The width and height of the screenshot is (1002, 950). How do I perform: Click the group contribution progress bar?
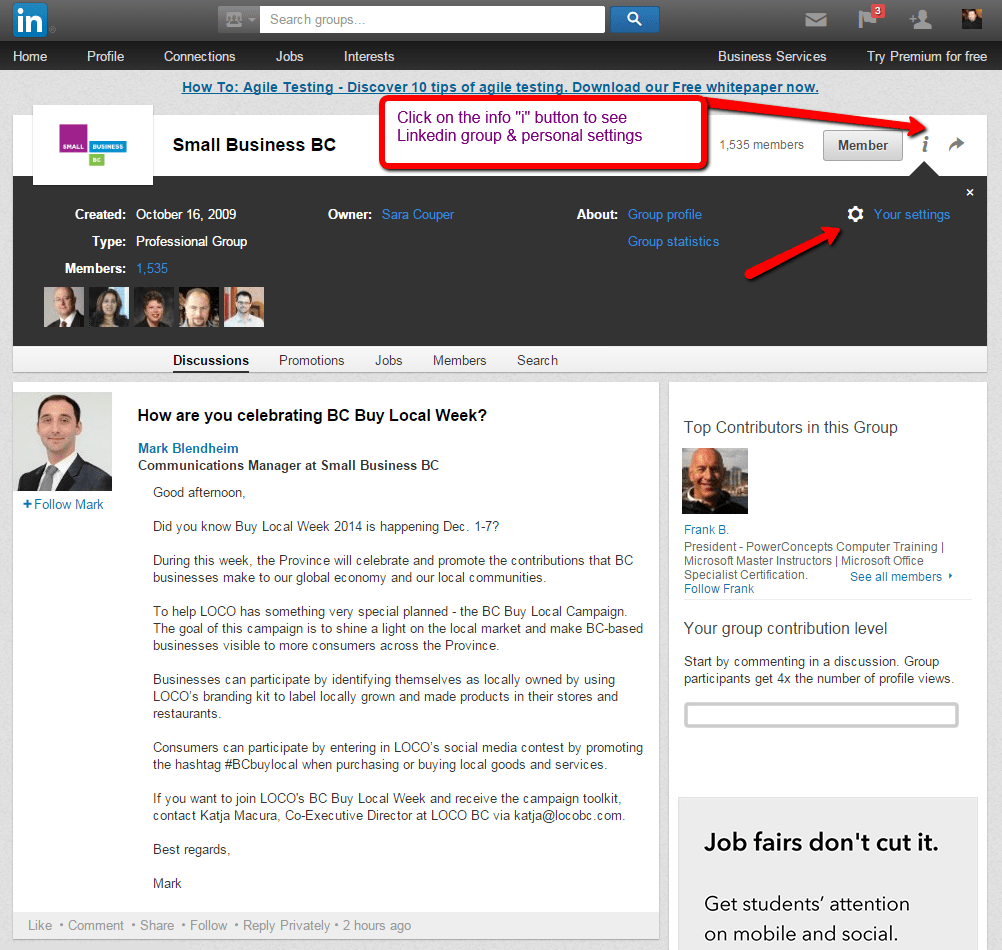[x=820, y=715]
